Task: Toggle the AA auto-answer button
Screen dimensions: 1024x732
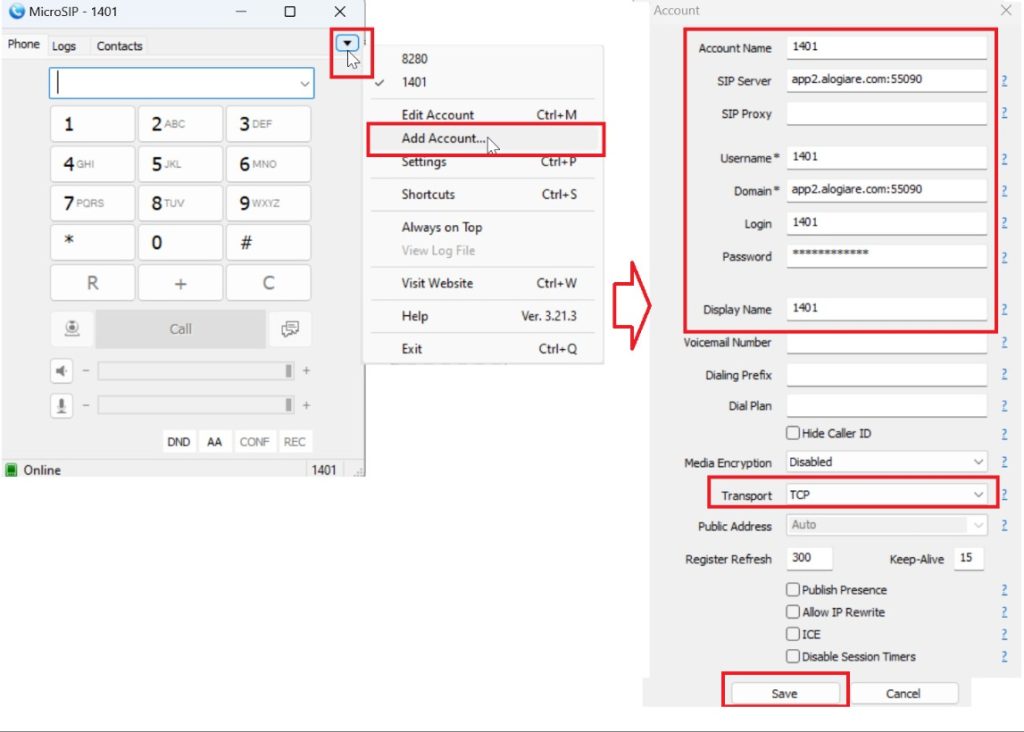Action: point(214,441)
